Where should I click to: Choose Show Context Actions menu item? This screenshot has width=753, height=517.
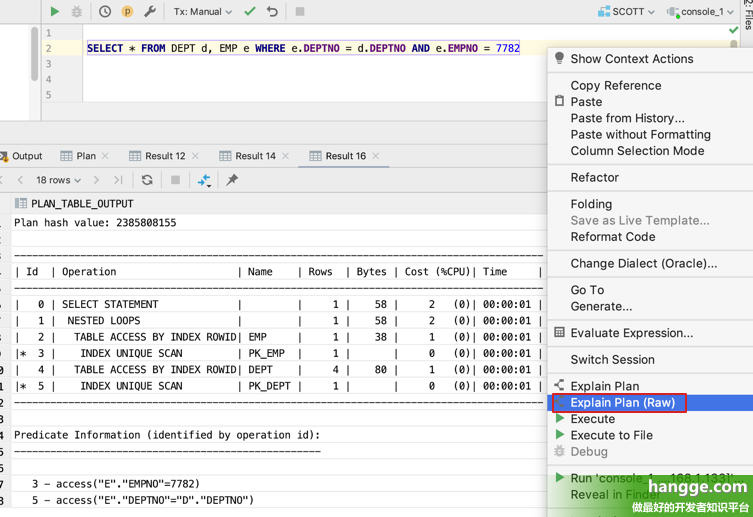(650, 59)
